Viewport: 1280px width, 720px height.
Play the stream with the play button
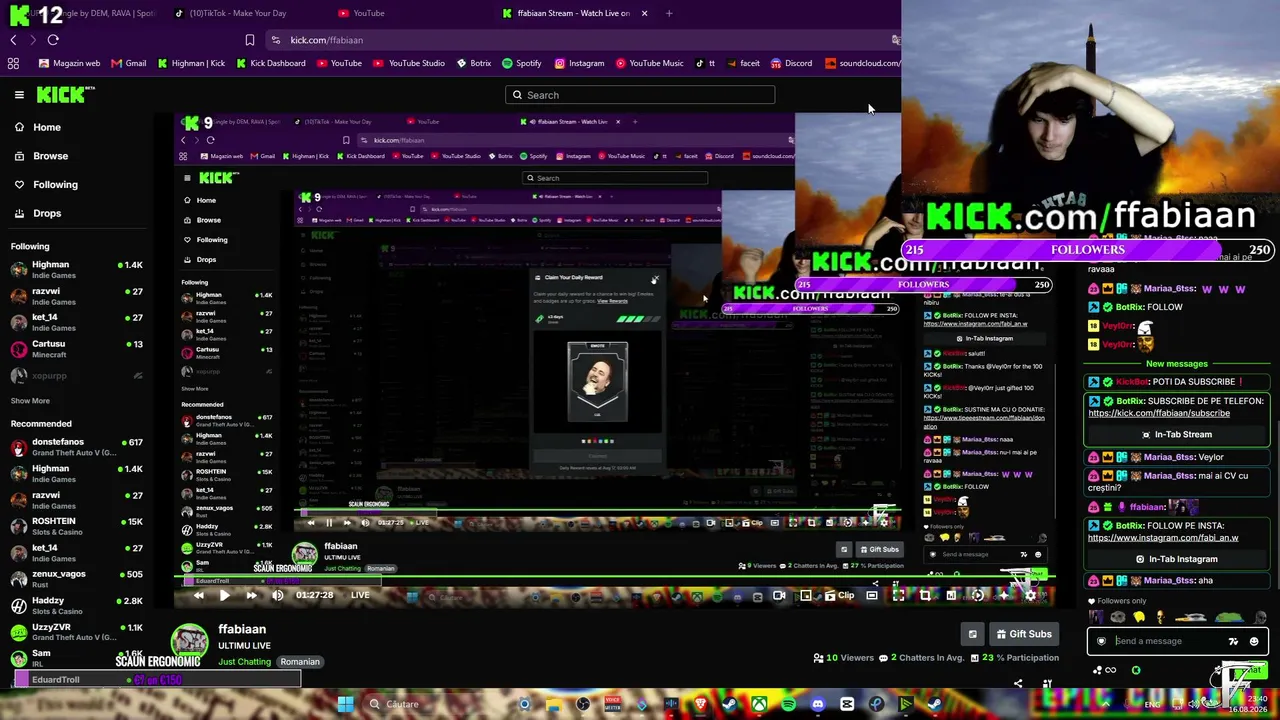point(224,595)
